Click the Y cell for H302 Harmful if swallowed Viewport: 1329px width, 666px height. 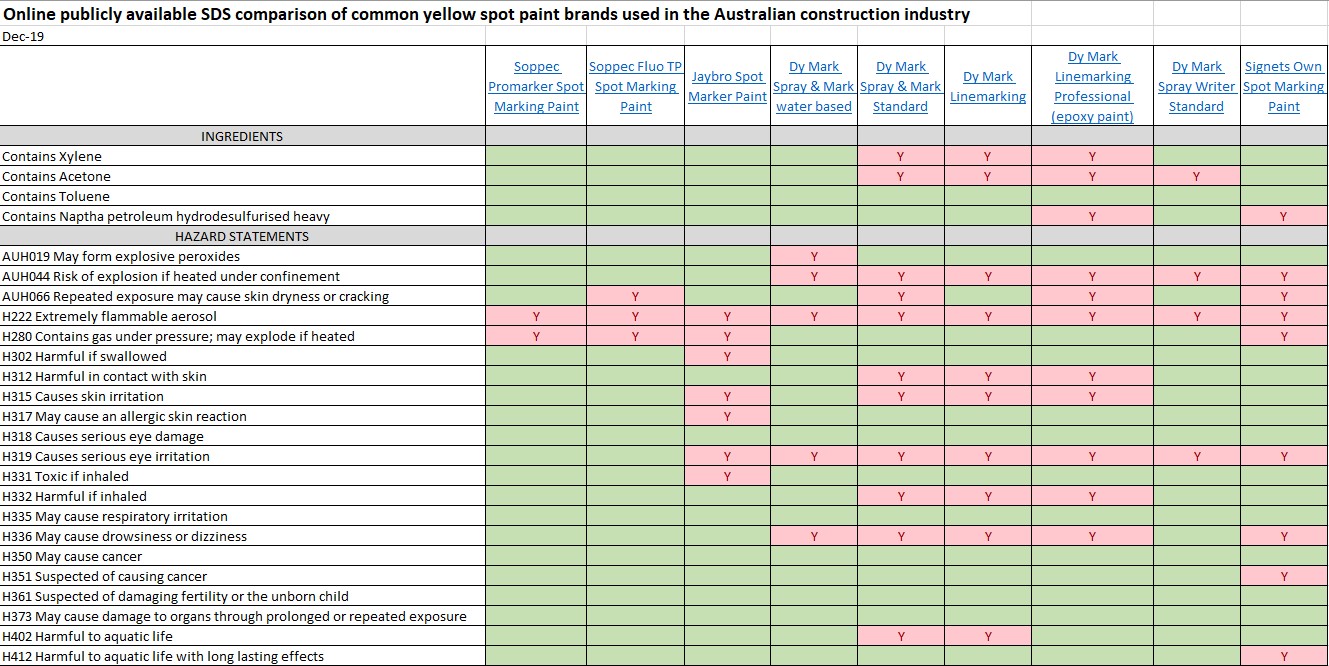(x=728, y=356)
